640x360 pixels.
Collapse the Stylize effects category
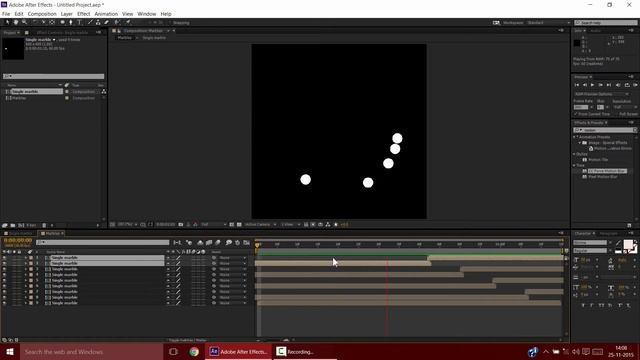click(575, 154)
